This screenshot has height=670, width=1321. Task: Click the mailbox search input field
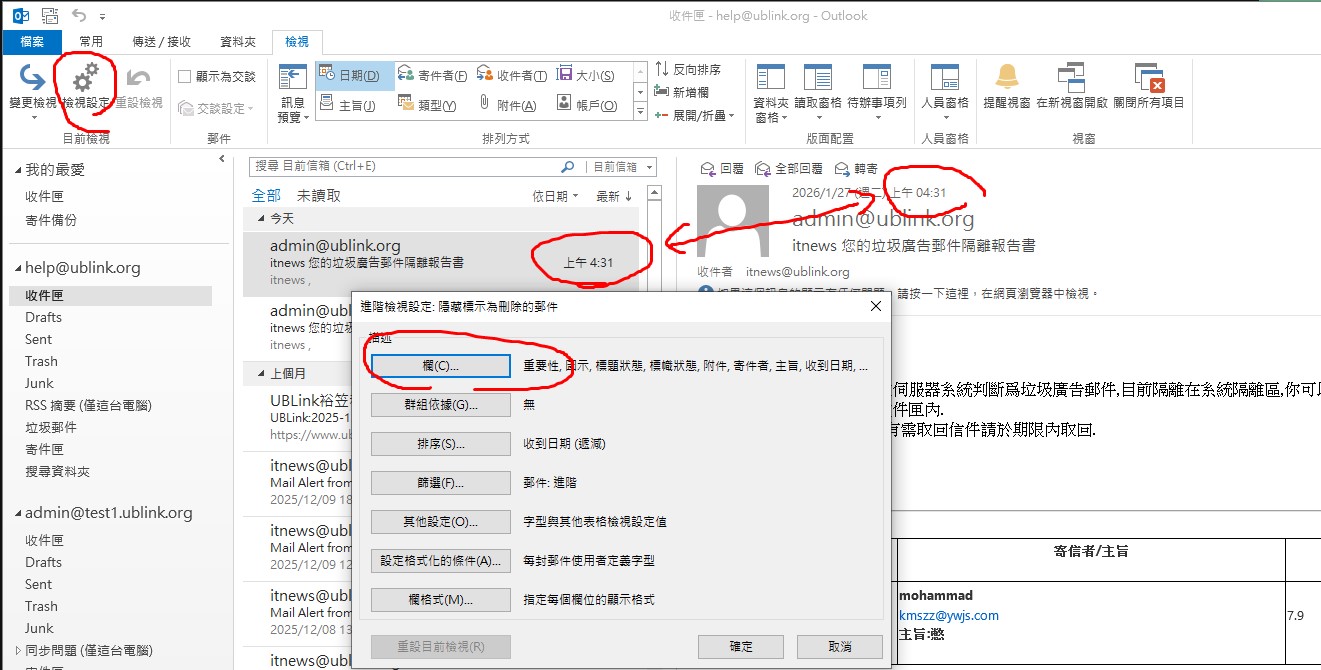click(405, 167)
